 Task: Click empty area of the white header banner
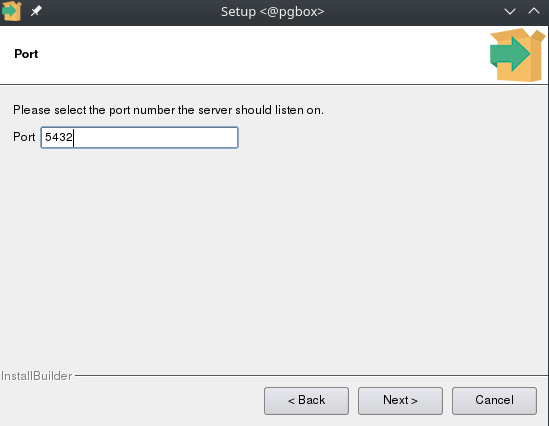coord(245,55)
